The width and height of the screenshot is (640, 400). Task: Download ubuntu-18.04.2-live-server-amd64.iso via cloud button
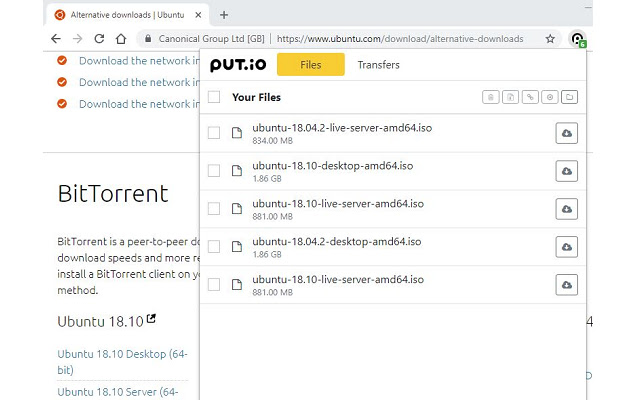[567, 133]
